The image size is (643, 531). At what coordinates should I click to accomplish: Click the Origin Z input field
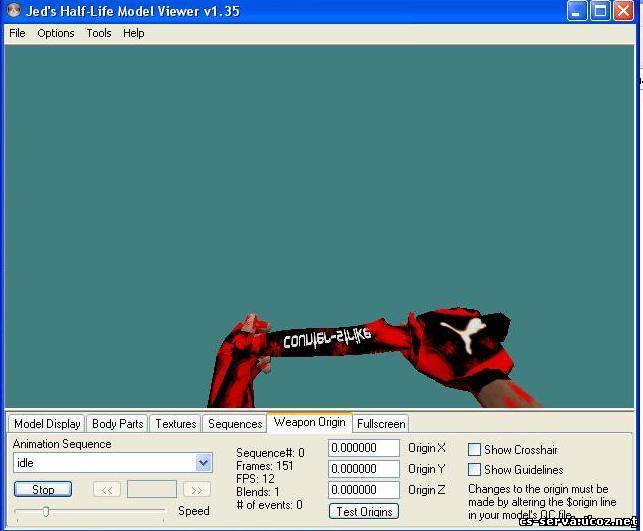pyautogui.click(x=364, y=490)
